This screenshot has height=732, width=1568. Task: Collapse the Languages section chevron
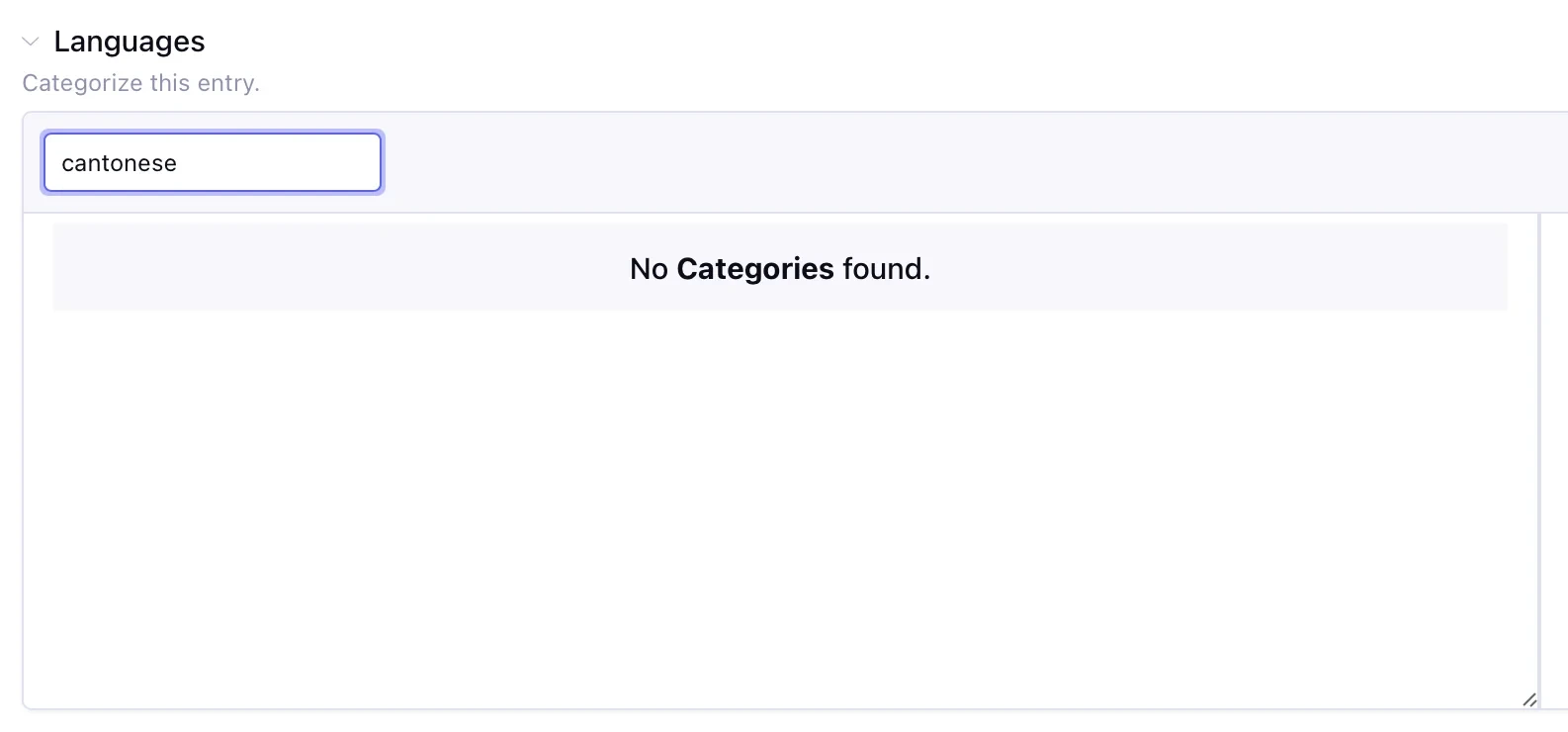(x=31, y=42)
